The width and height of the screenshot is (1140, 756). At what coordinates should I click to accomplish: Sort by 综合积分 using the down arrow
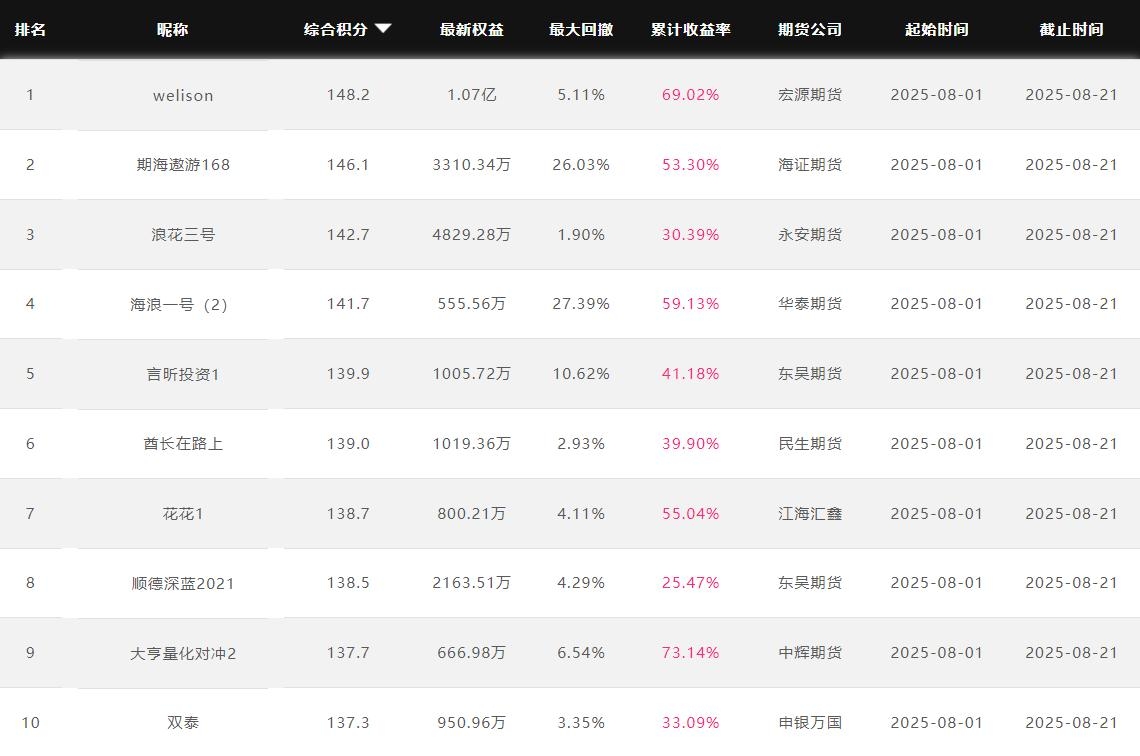383,28
